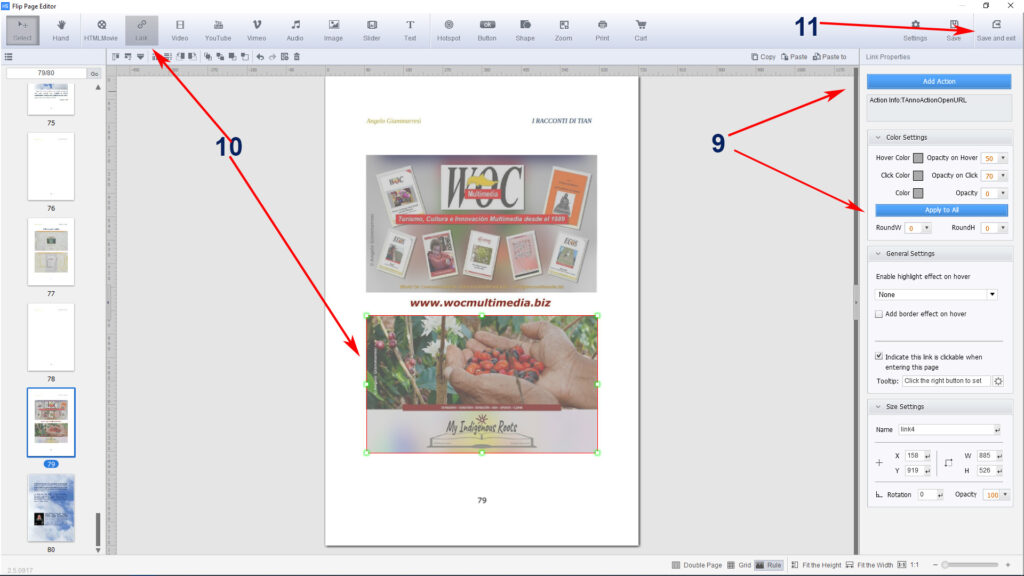Image resolution: width=1024 pixels, height=576 pixels.
Task: Fit the page to height
Action: pyautogui.click(x=816, y=565)
